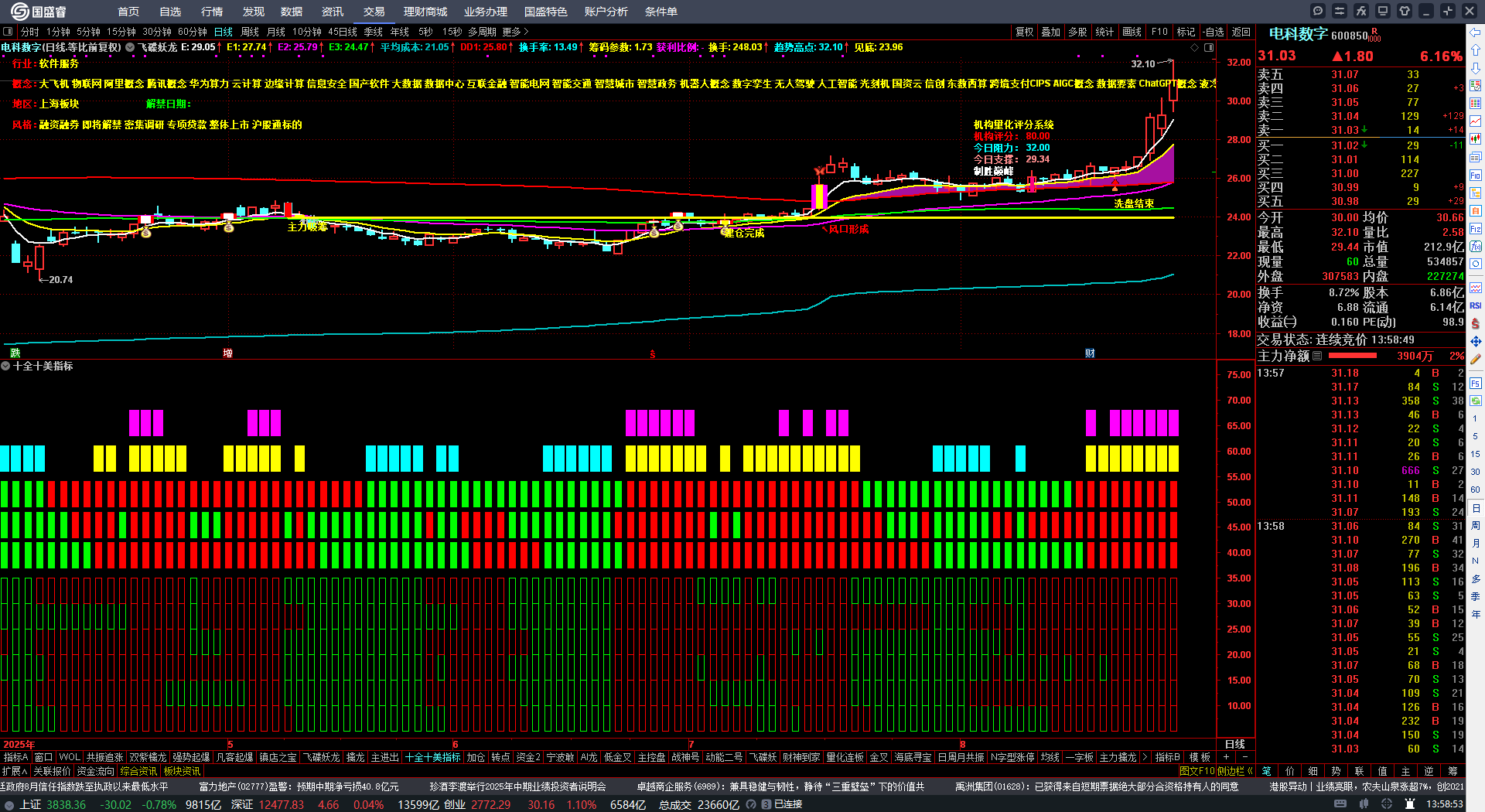Select the pencil drawing tool icon

coord(1476,359)
